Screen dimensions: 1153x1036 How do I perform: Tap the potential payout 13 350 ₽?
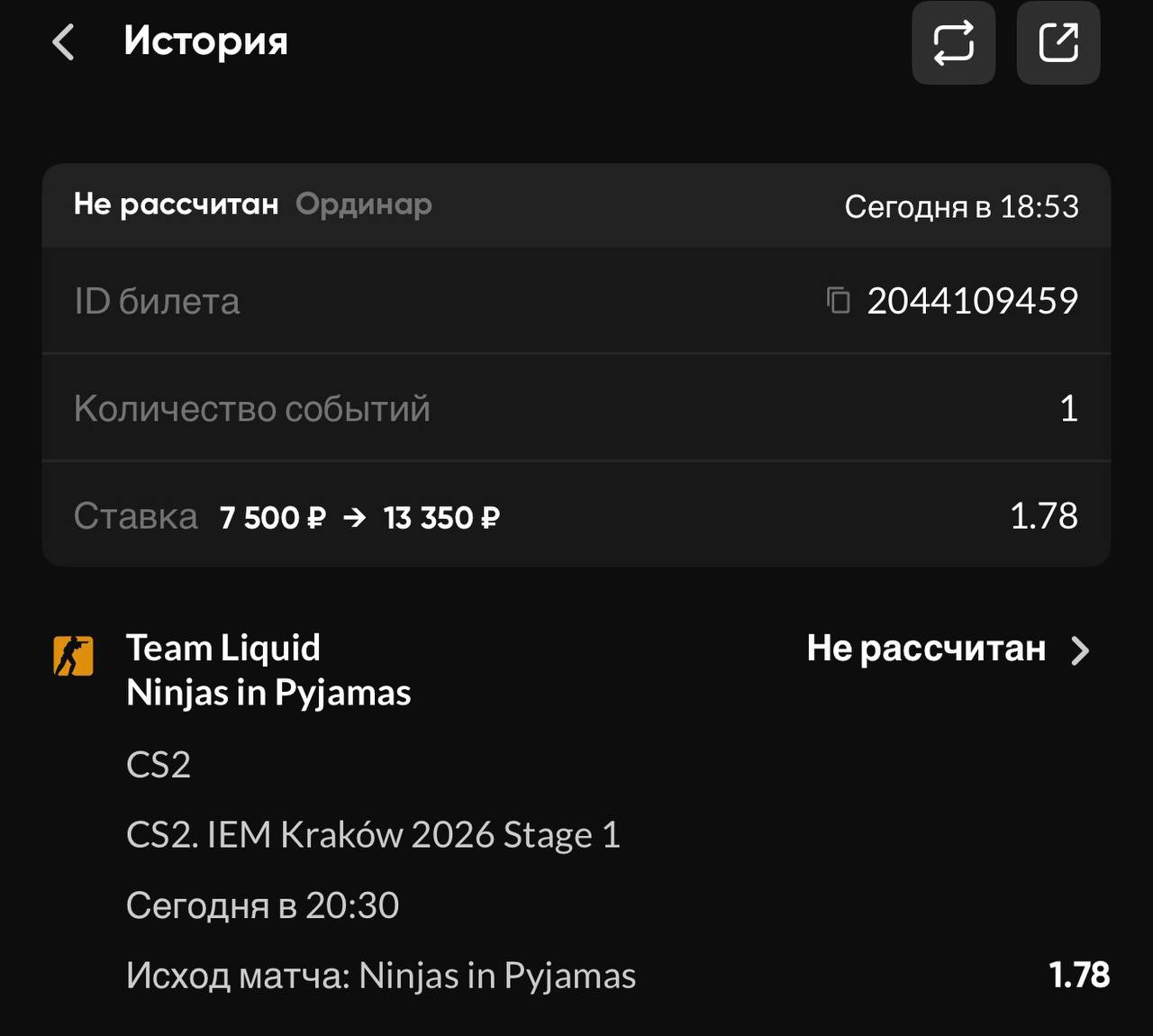click(441, 518)
